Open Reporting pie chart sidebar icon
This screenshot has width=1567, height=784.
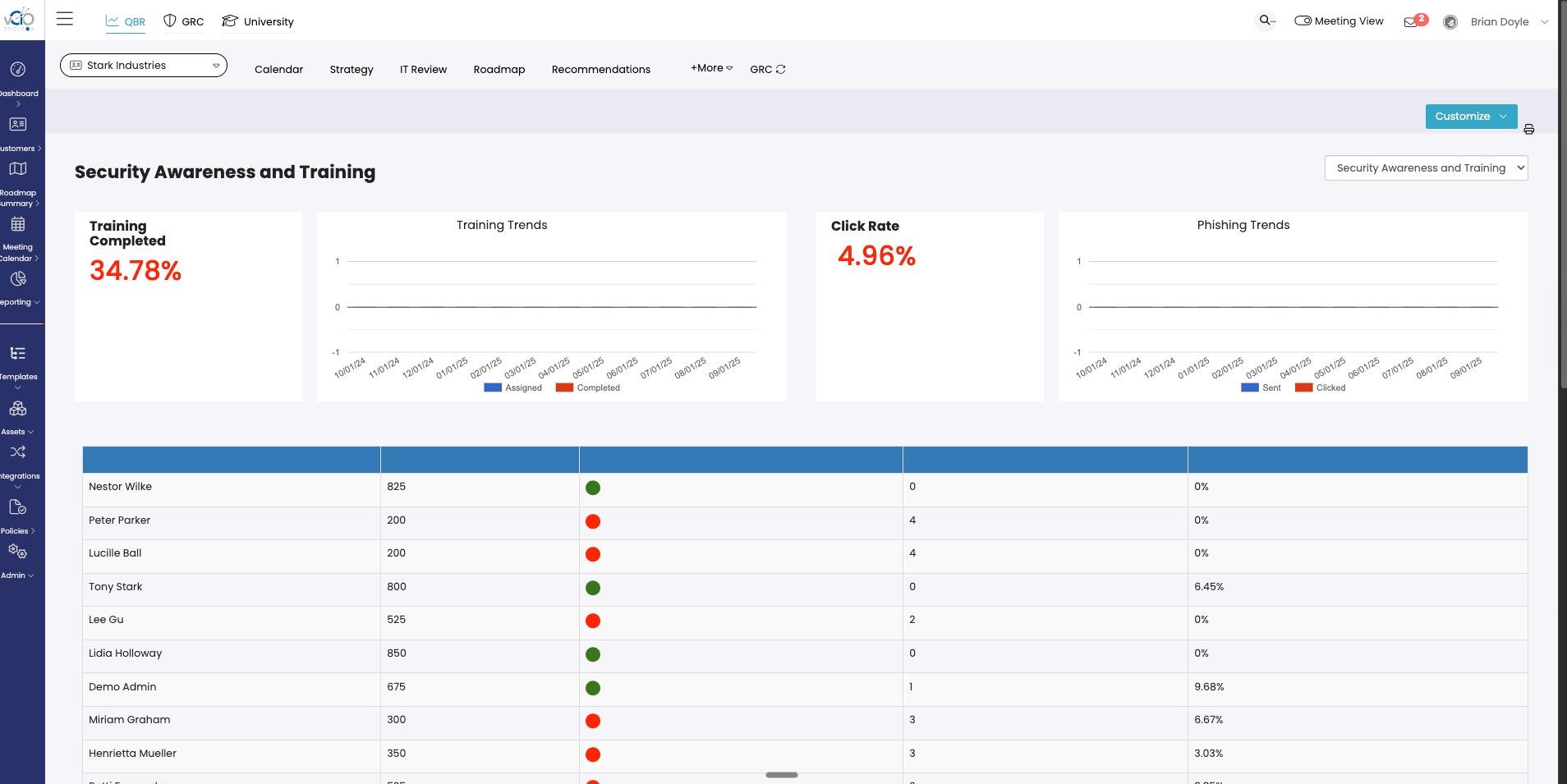point(18,279)
